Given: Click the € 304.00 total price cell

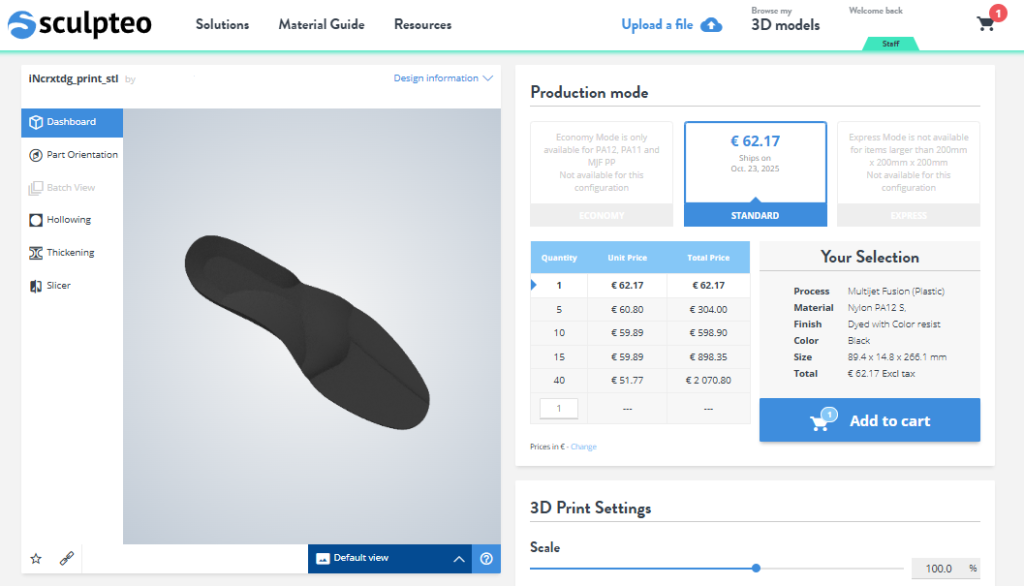Looking at the screenshot, I should coord(708,310).
